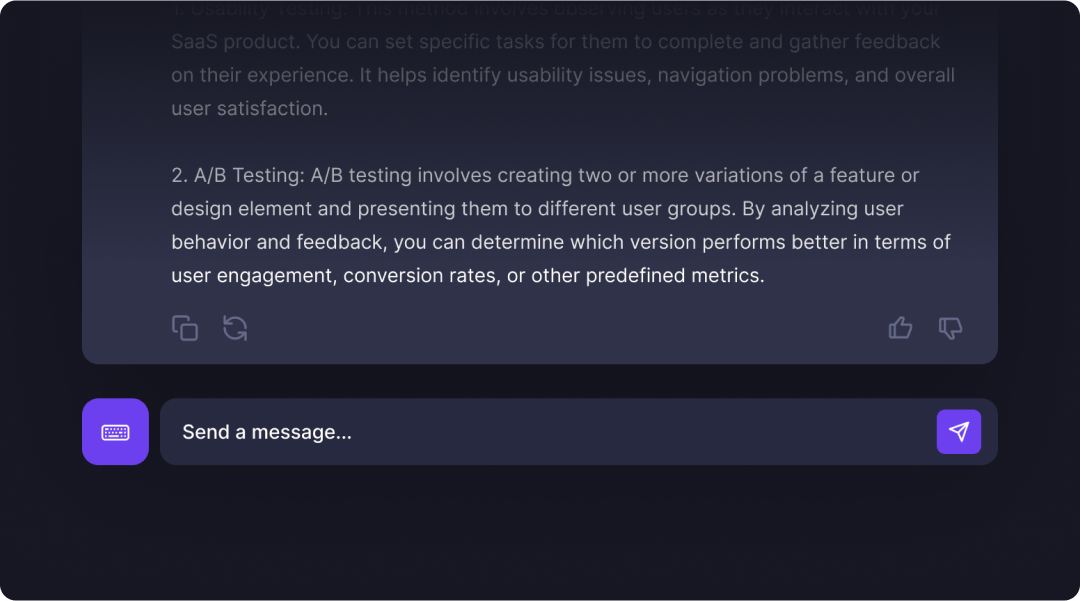Send the message with the paper plane icon
This screenshot has height=601, width=1080.
coord(959,432)
